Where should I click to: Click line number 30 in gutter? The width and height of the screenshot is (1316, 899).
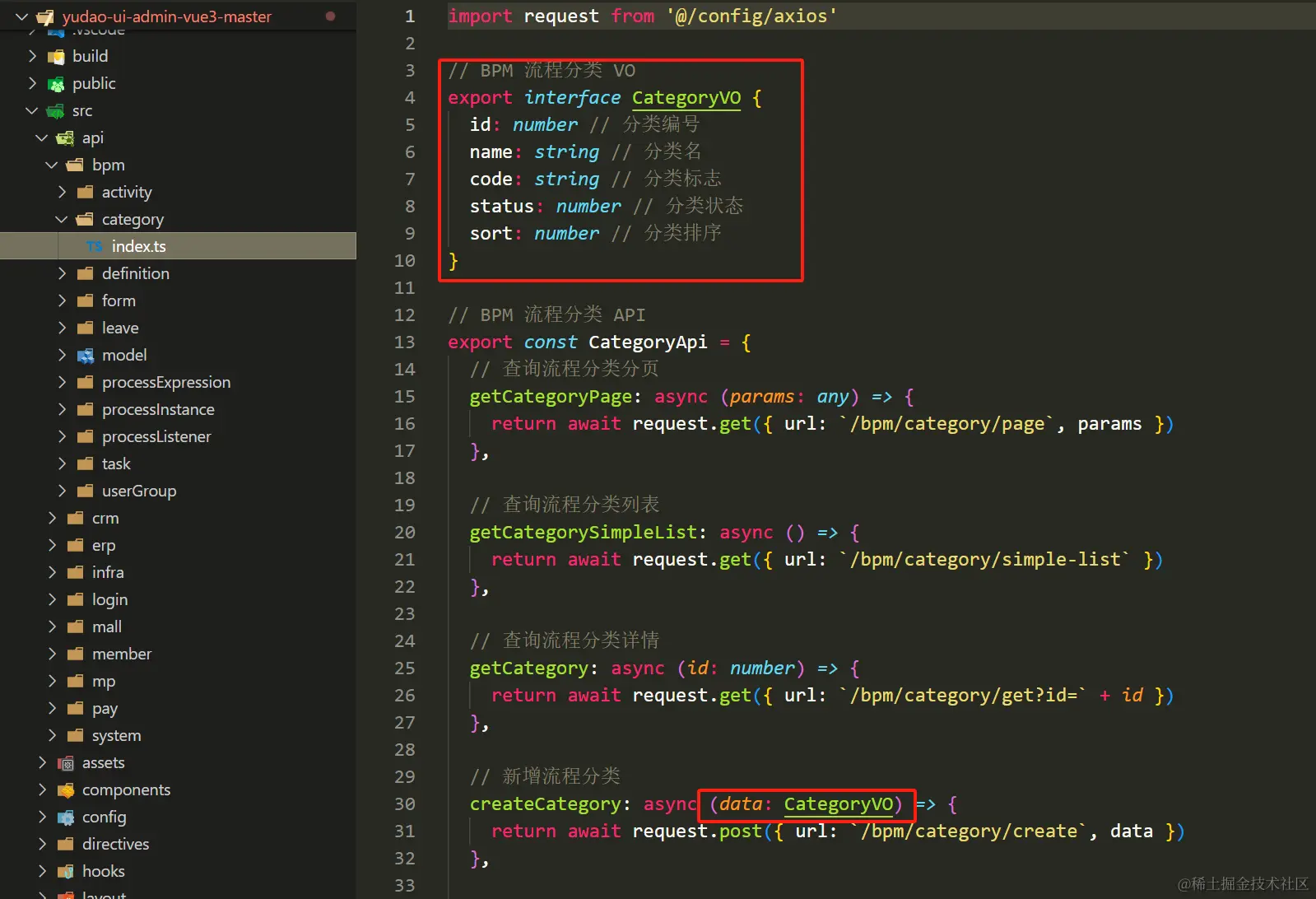tap(405, 804)
